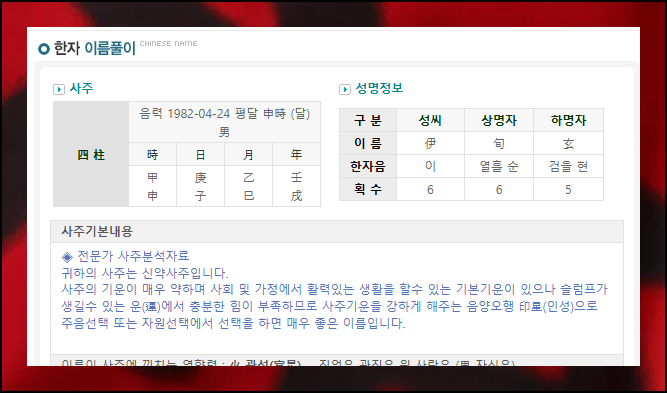Click the 열흘 순 reading cell
667x393 pixels.
(x=499, y=166)
